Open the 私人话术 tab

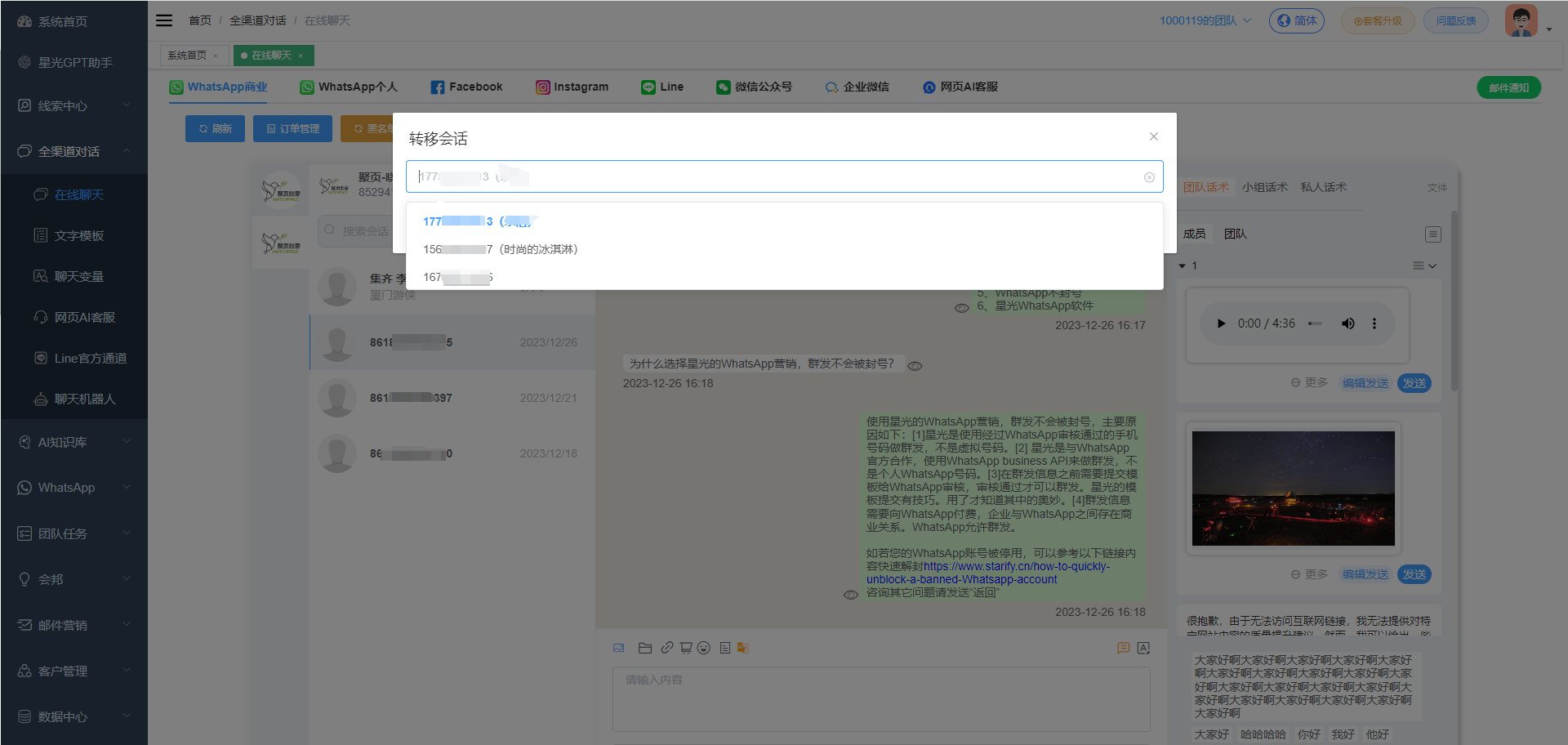pos(1324,187)
